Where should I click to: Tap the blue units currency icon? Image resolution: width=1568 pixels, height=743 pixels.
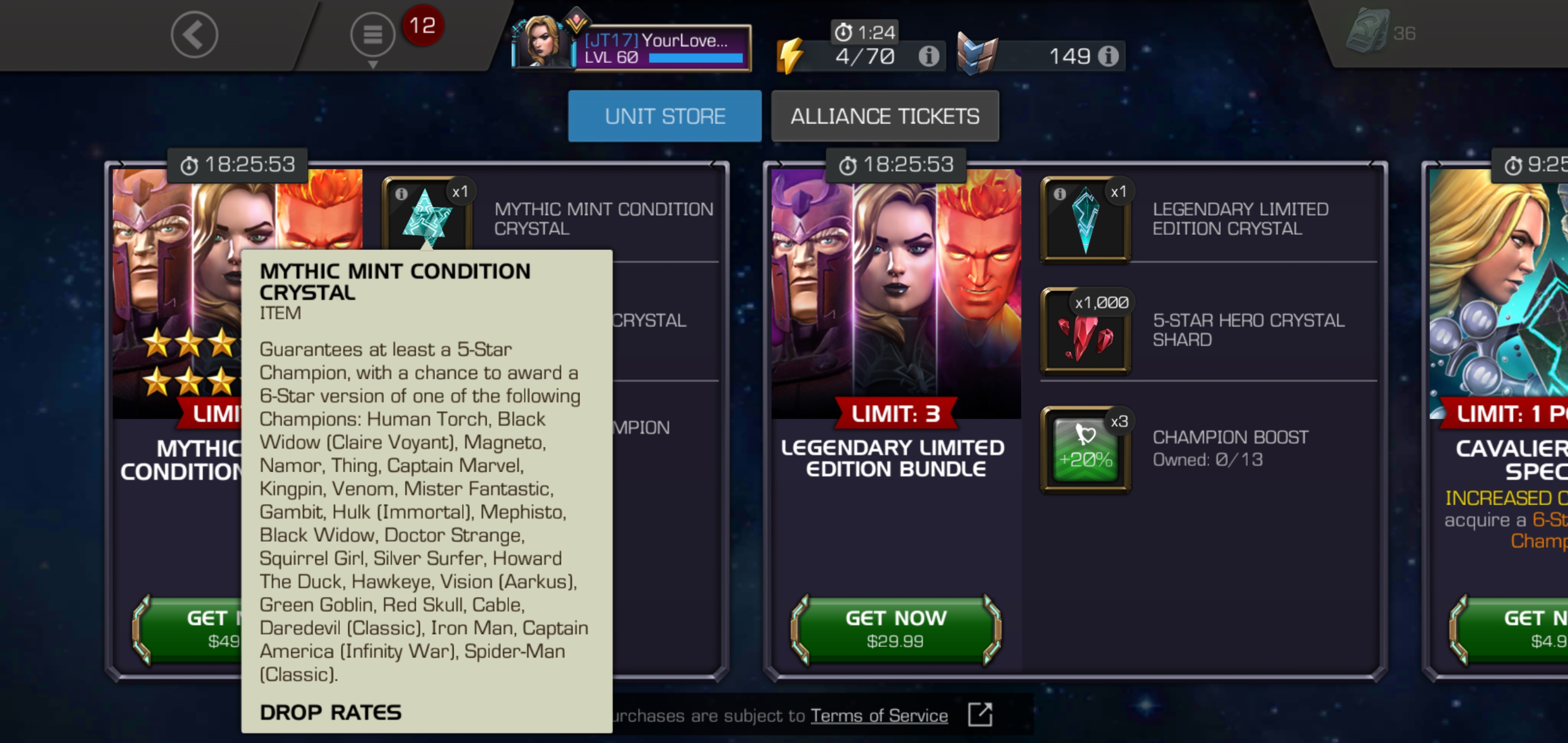(977, 54)
